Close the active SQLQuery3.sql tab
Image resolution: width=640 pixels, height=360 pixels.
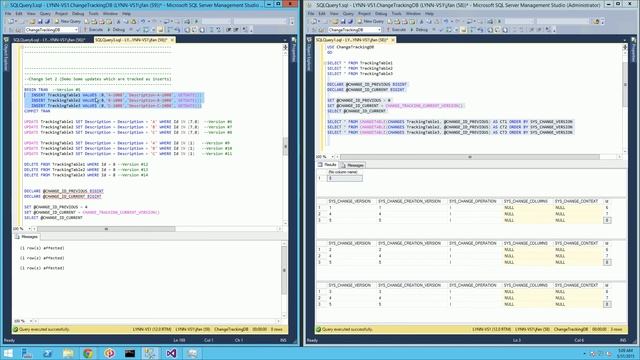(172, 40)
